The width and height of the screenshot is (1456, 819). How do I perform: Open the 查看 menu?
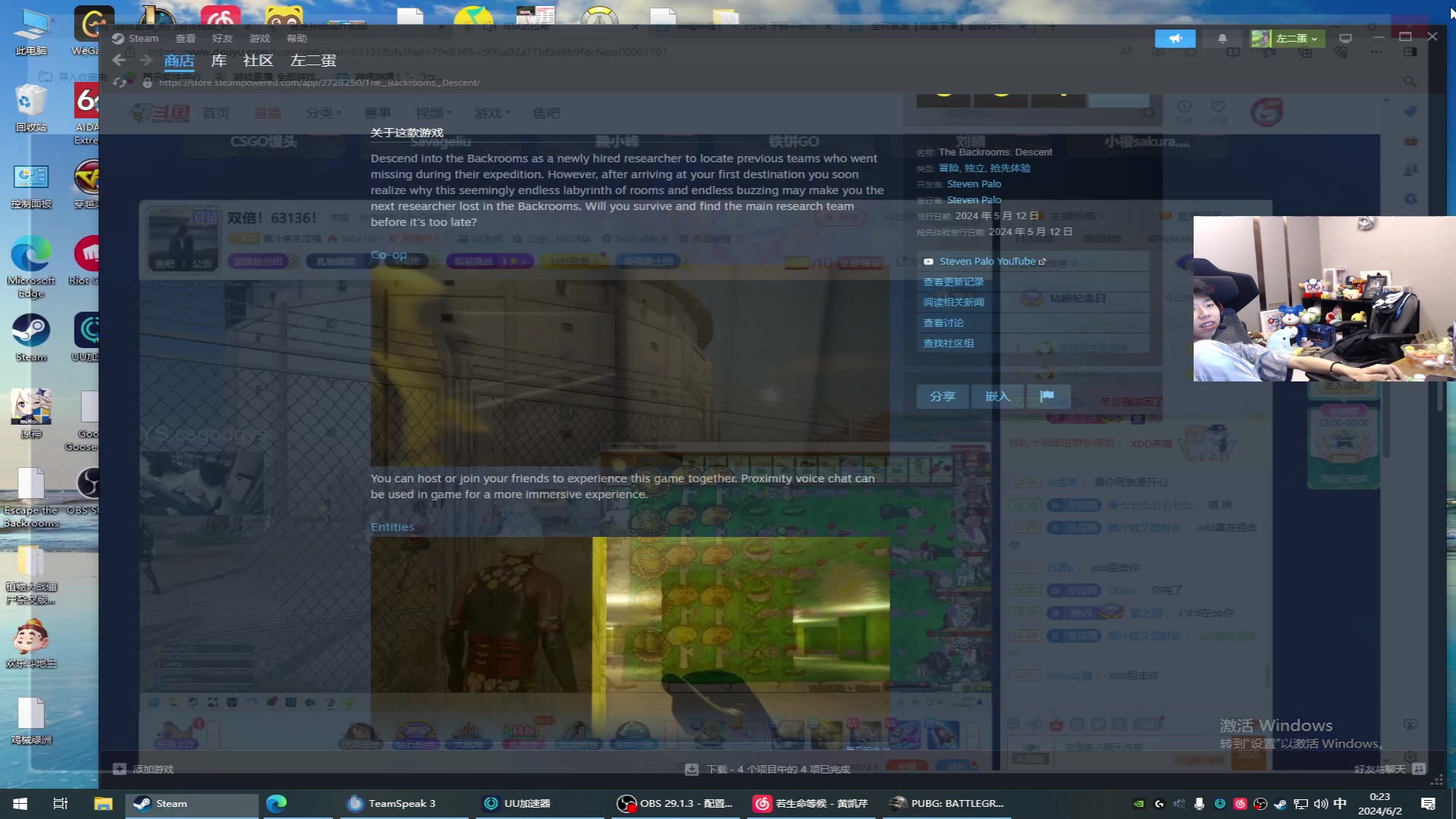click(x=185, y=39)
